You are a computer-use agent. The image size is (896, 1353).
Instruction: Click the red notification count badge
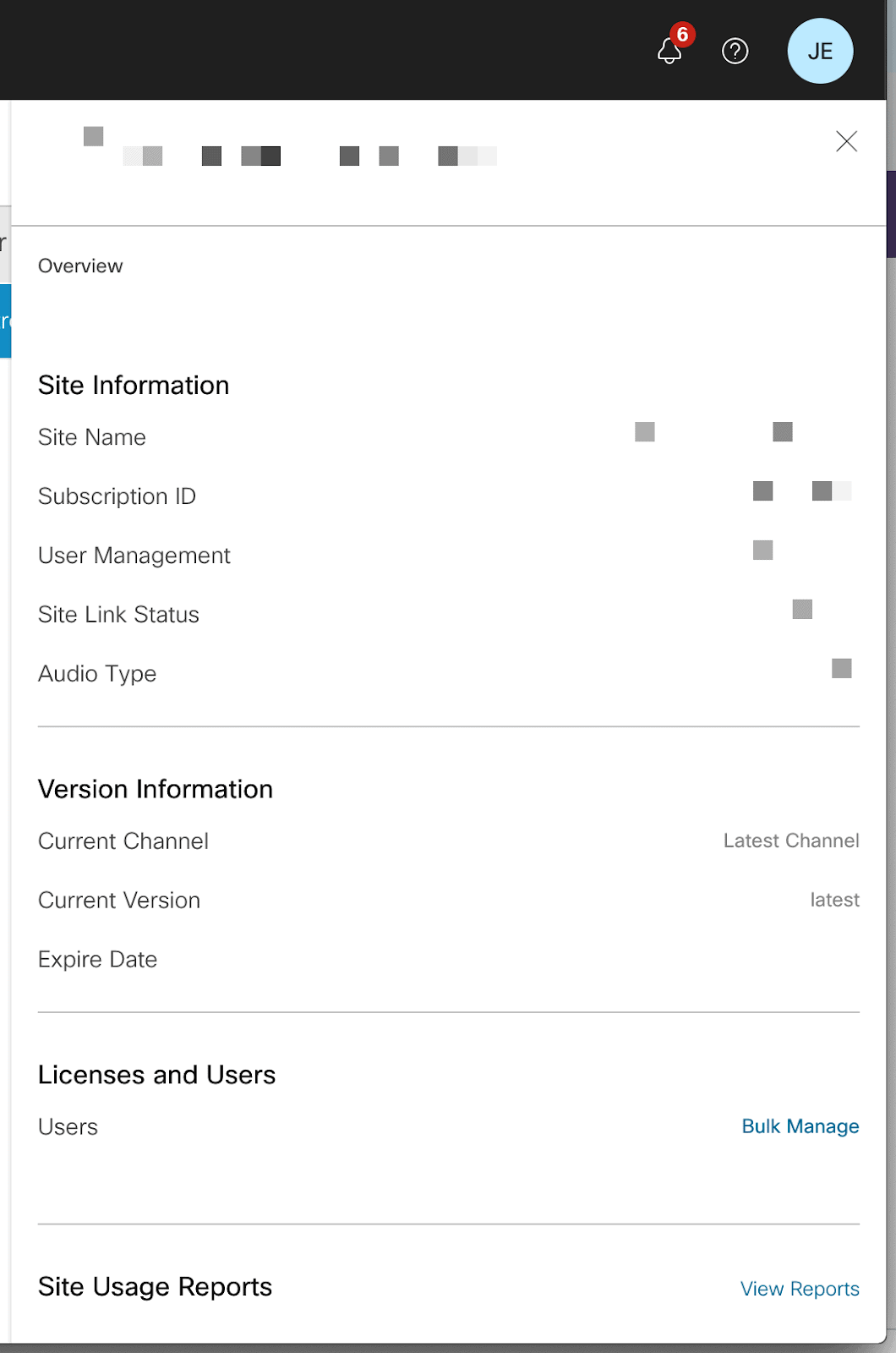click(682, 35)
